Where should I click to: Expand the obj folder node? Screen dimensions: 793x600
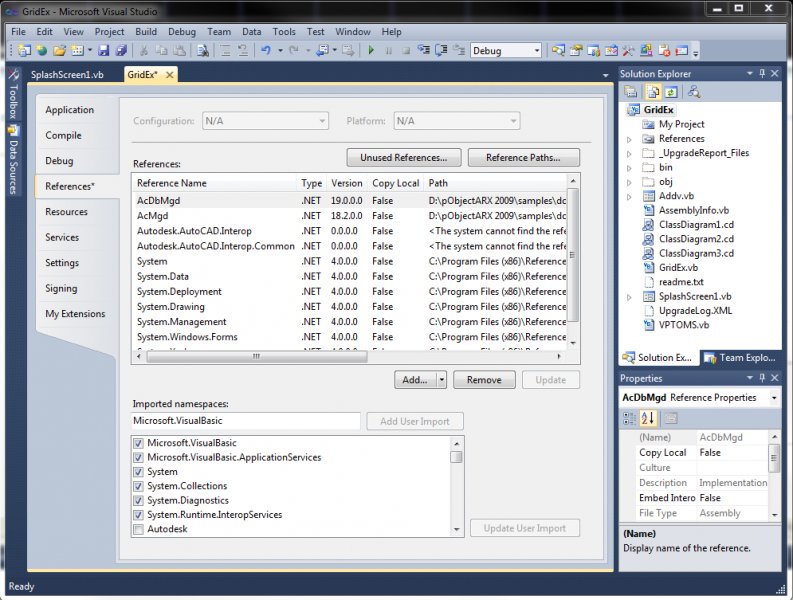[629, 182]
